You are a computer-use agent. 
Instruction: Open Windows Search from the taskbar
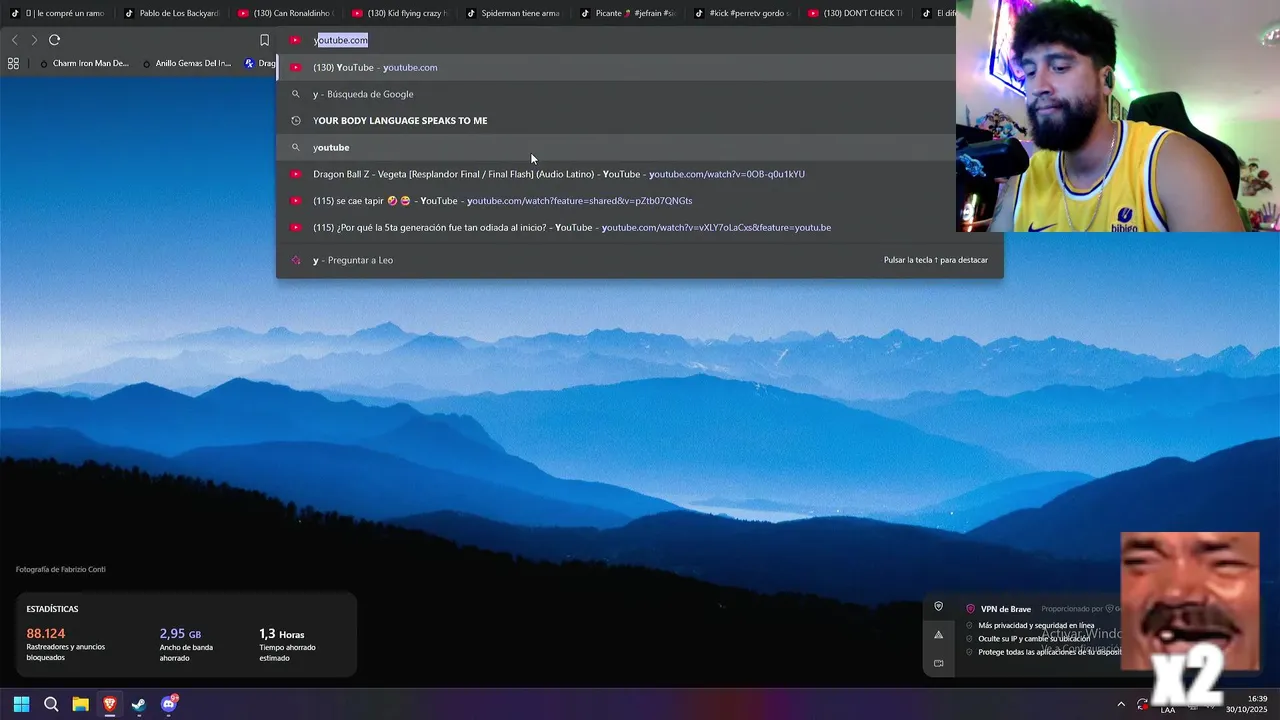click(51, 704)
